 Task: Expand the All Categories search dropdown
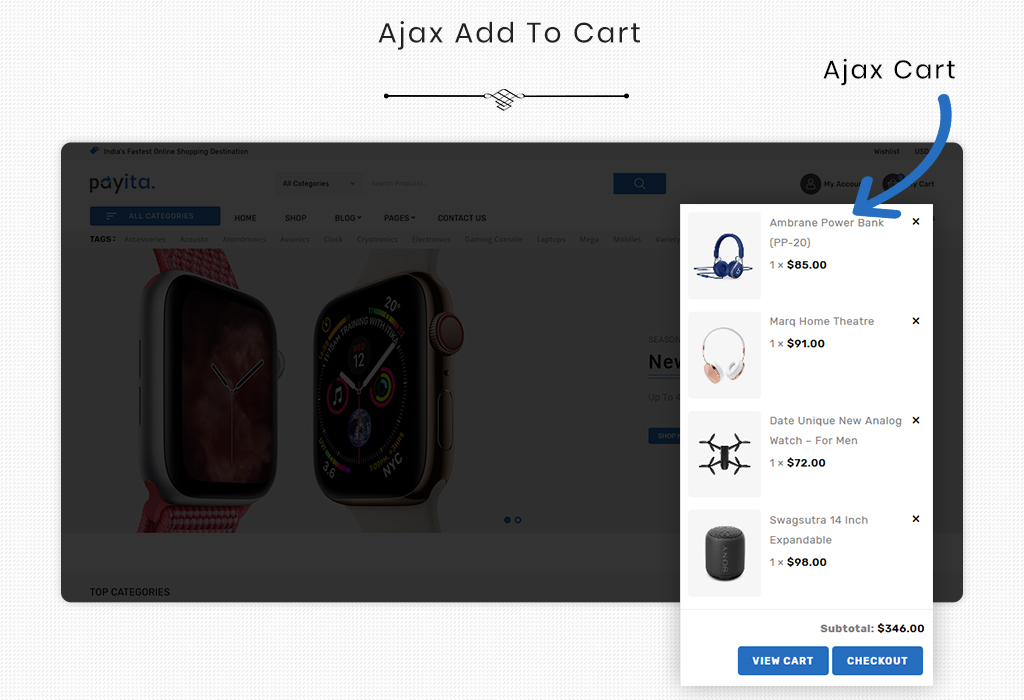[319, 183]
